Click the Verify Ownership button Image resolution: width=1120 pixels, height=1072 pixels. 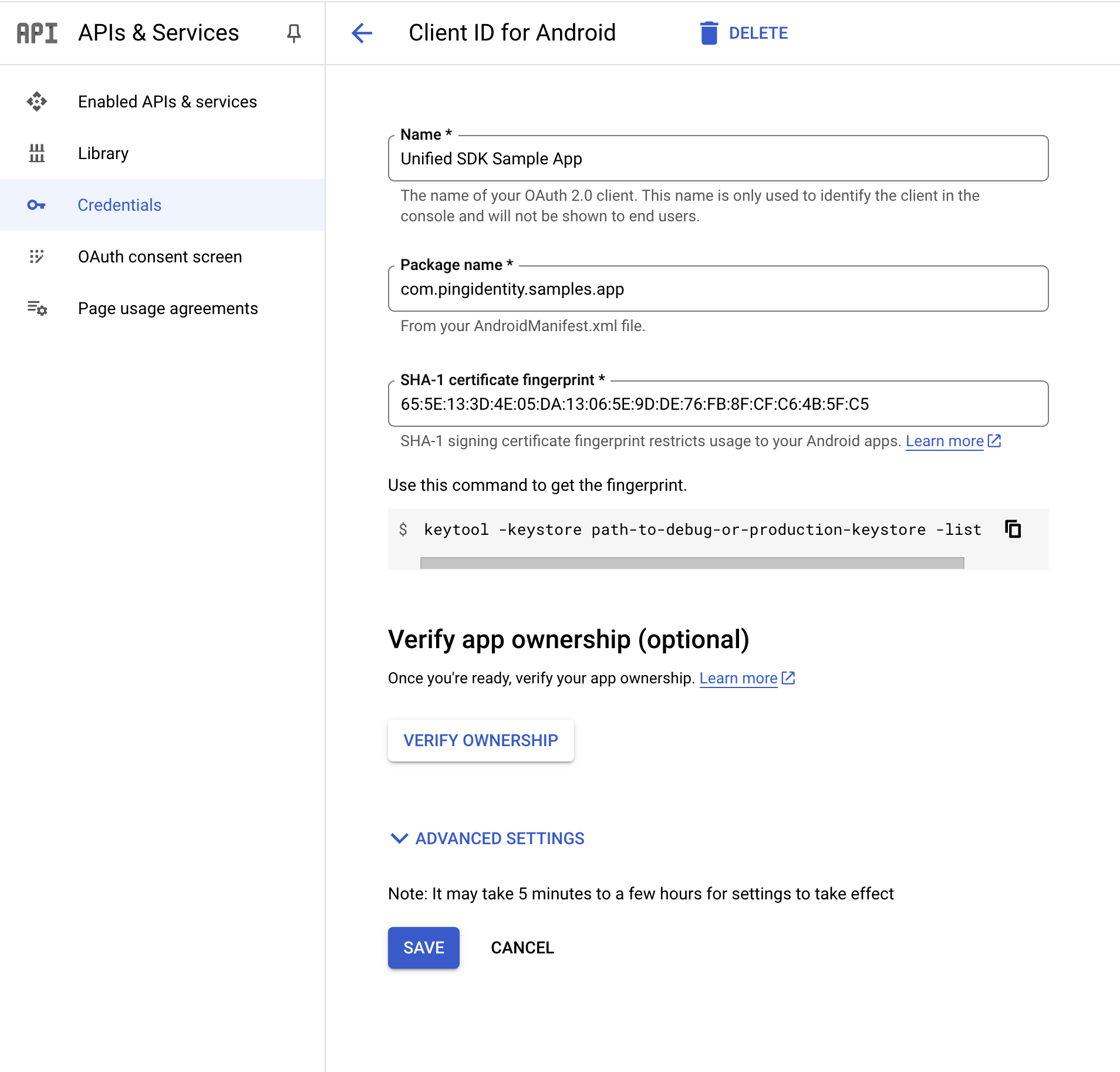(x=480, y=740)
